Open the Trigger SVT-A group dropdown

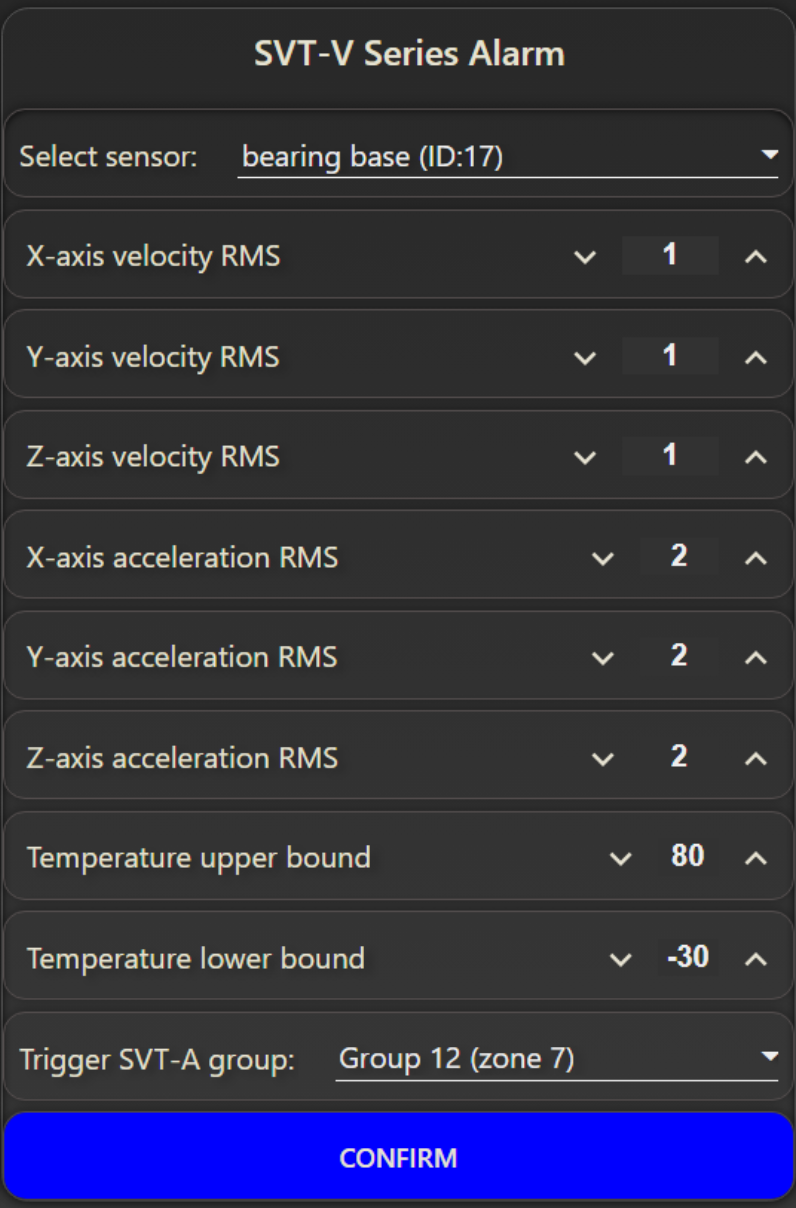point(556,1058)
